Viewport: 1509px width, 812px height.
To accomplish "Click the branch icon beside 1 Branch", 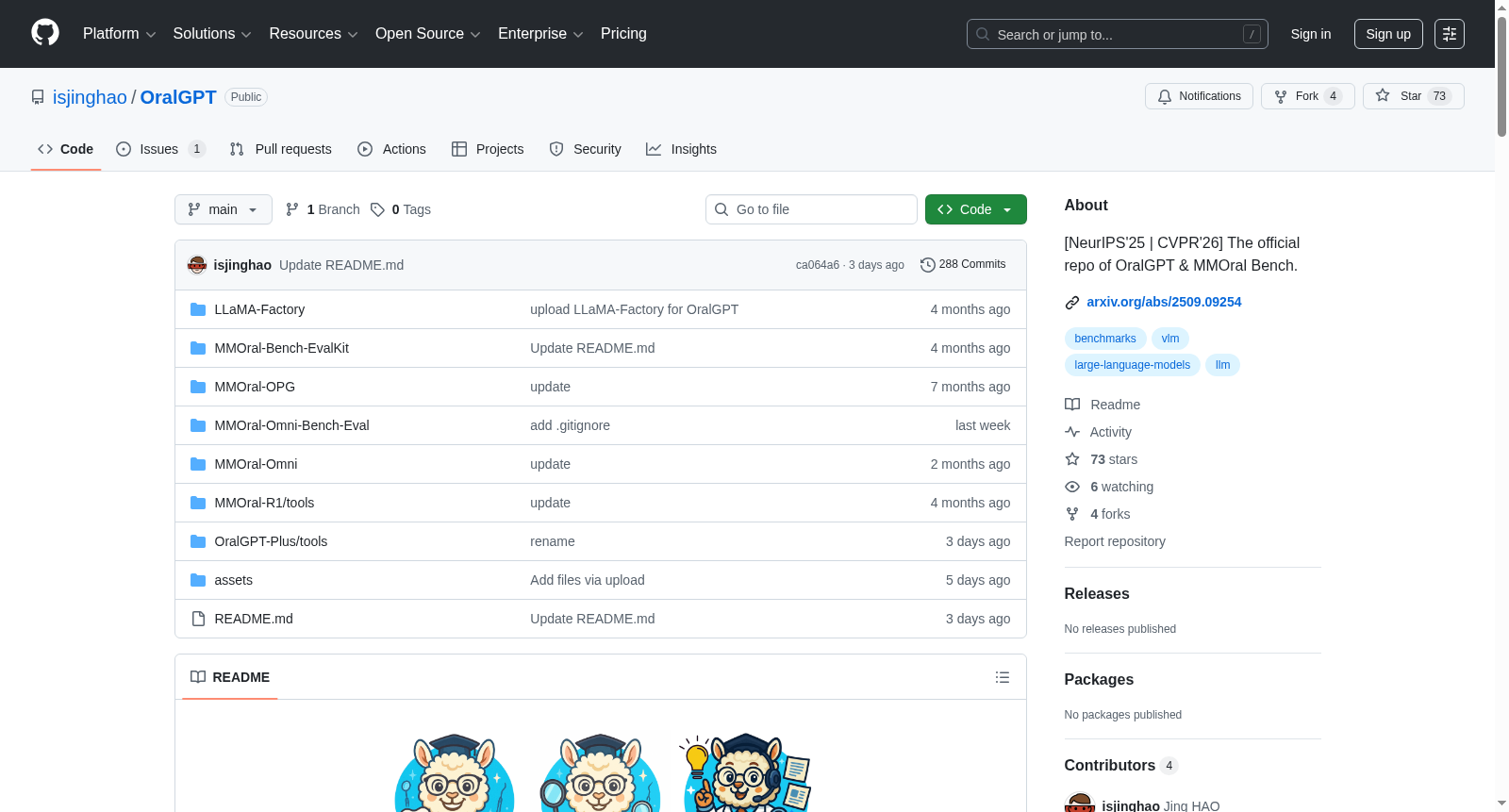I will coord(292,209).
